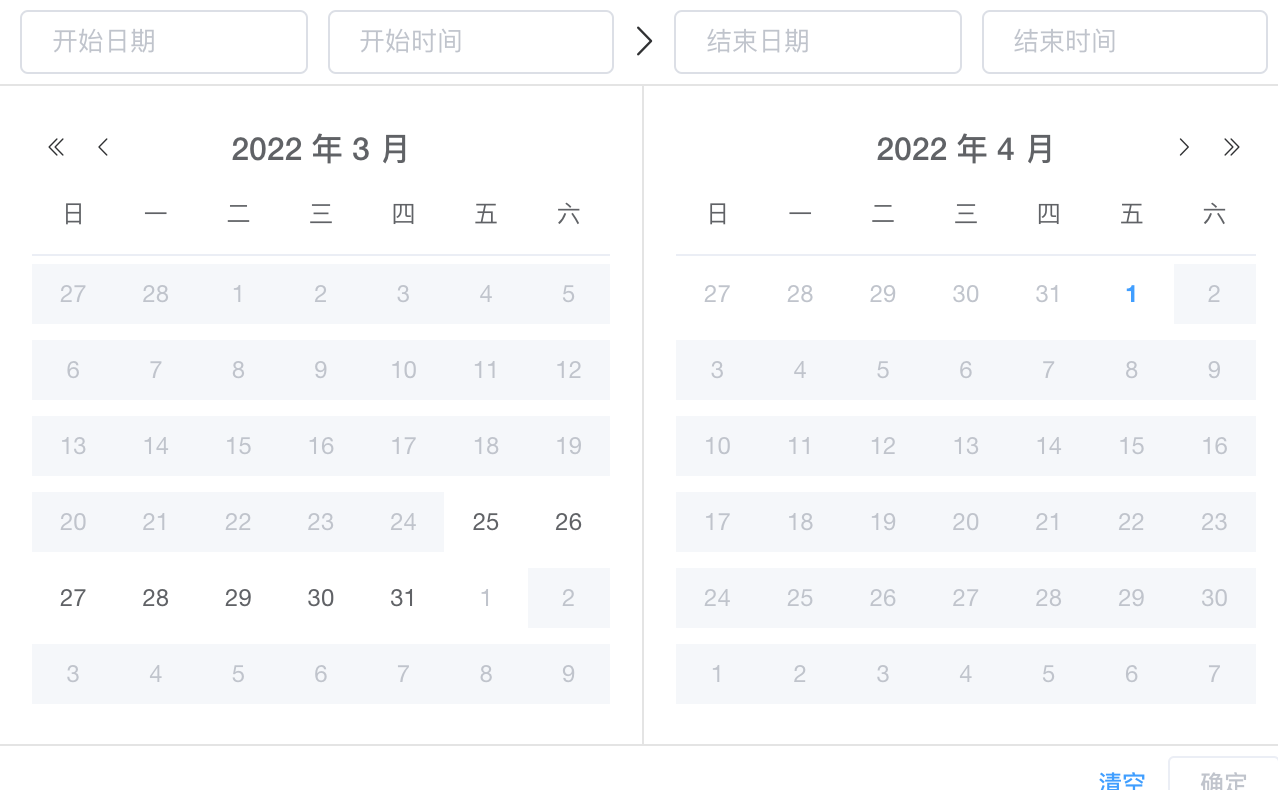Screen dimensions: 1278x790
Task: Click the 2022 年 3 月 header
Action: (x=320, y=148)
